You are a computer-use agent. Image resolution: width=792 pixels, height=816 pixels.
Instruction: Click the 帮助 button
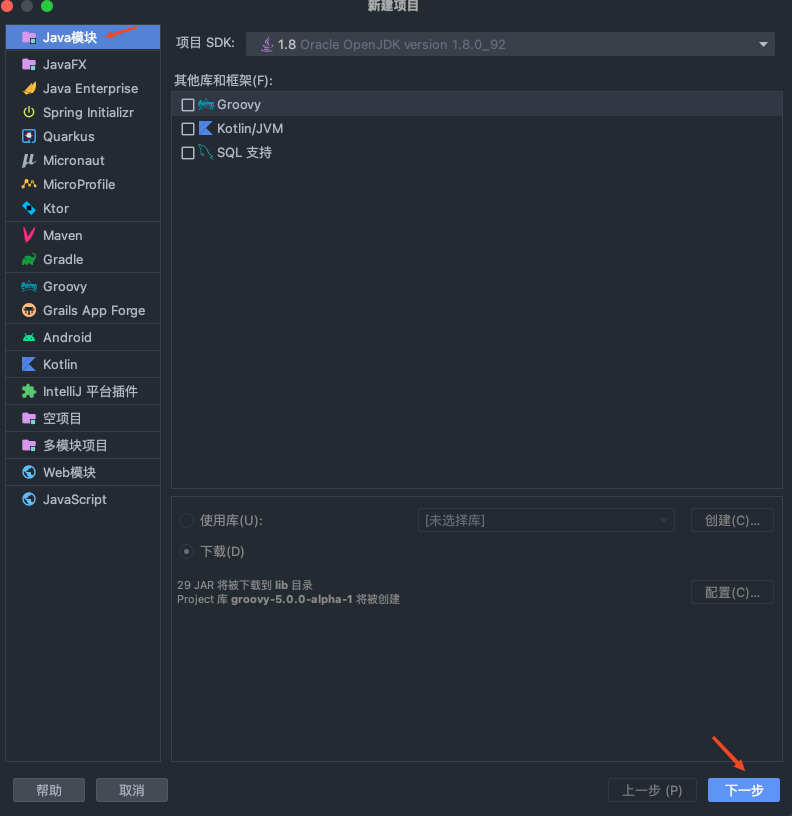point(49,790)
